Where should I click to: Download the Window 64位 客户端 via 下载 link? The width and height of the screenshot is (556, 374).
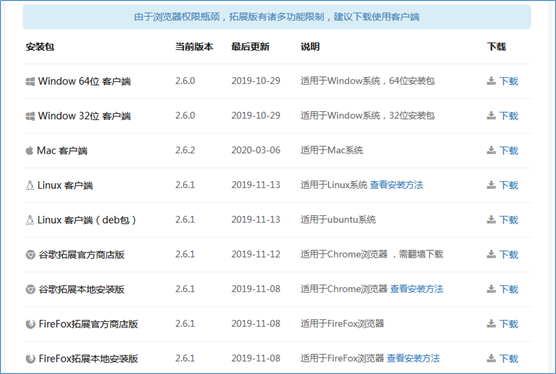pos(509,81)
